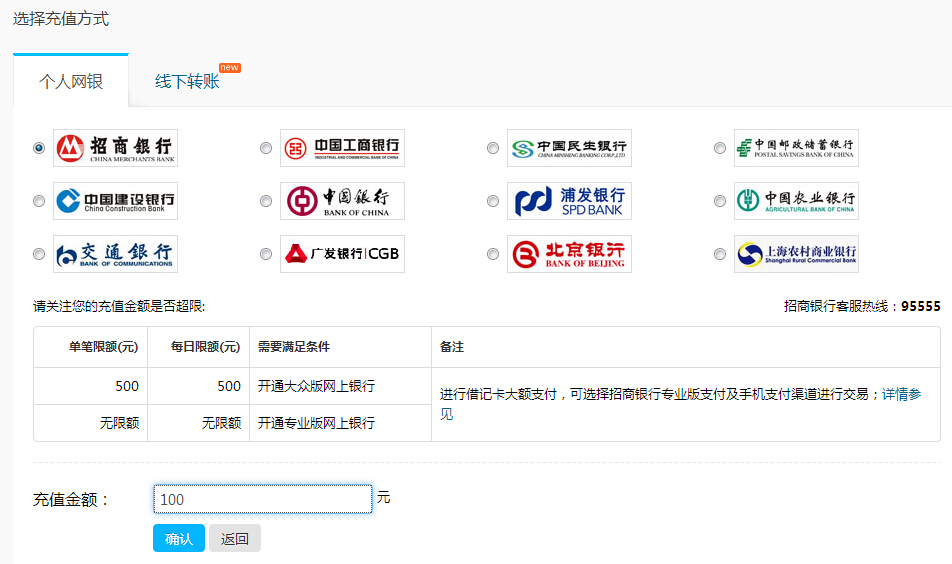The width and height of the screenshot is (952, 564).
Task: Select the 中国工商银行 radio button
Action: point(266,148)
